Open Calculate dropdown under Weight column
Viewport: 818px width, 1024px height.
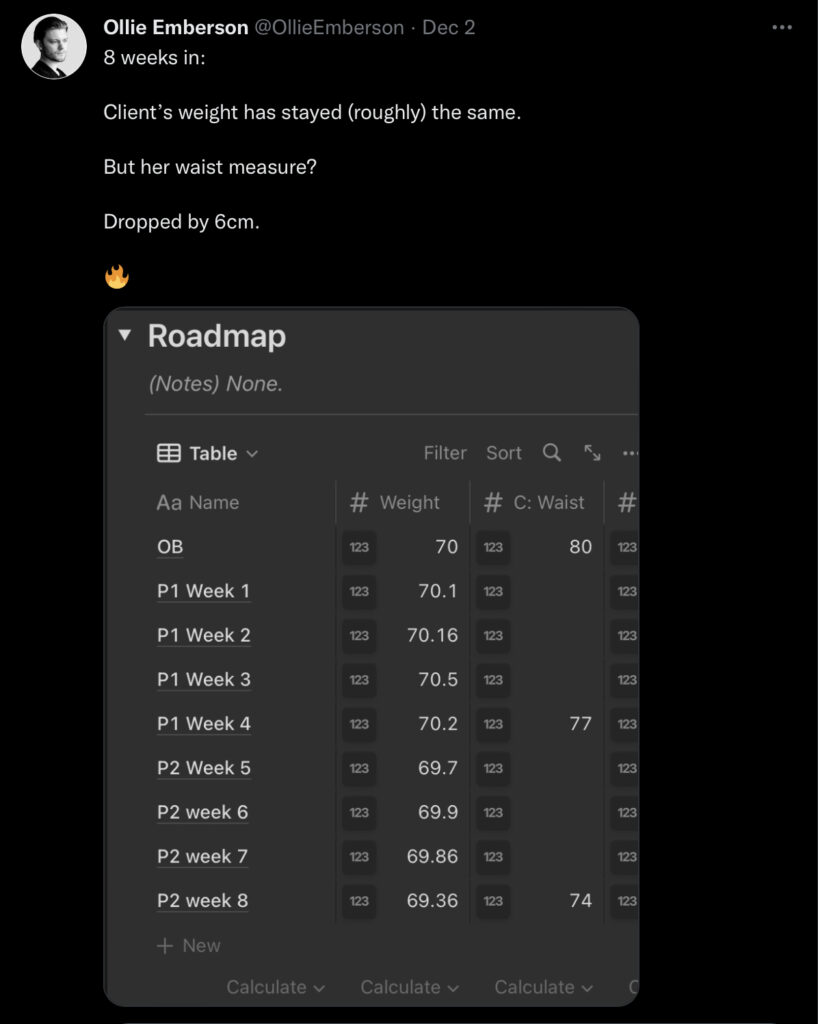pos(409,987)
